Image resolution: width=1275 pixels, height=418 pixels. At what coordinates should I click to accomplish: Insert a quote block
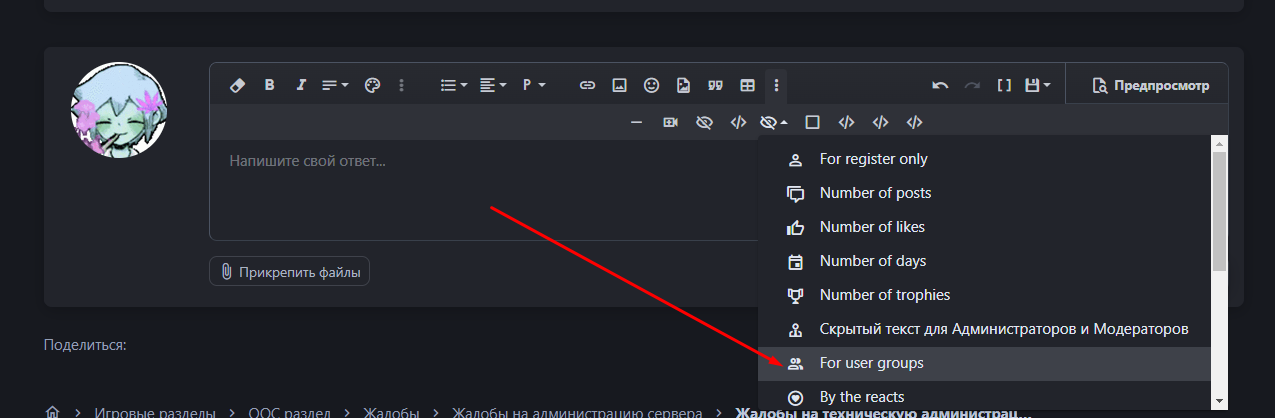pos(715,85)
